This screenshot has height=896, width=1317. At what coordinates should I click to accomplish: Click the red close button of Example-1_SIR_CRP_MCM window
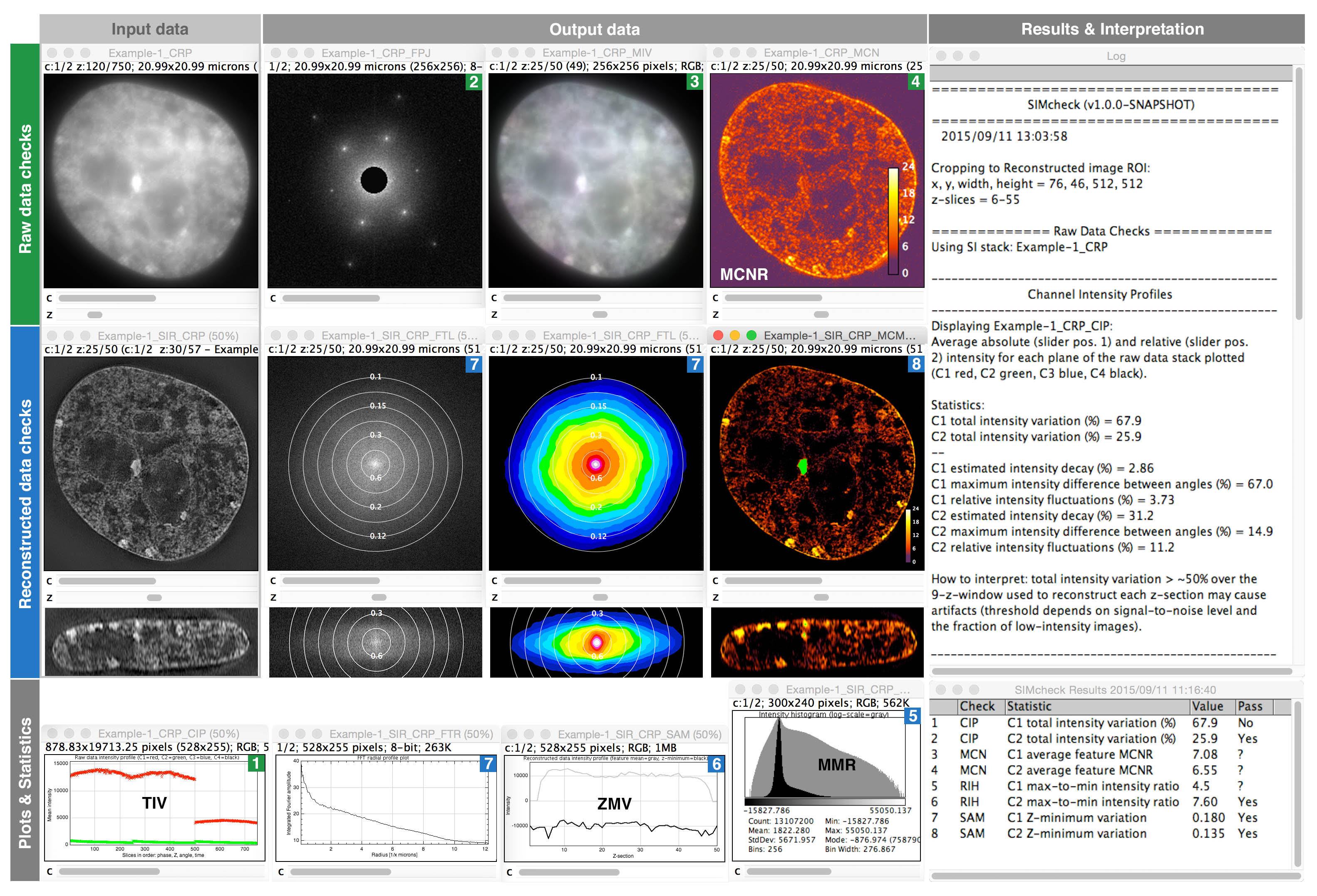pyautogui.click(x=718, y=335)
